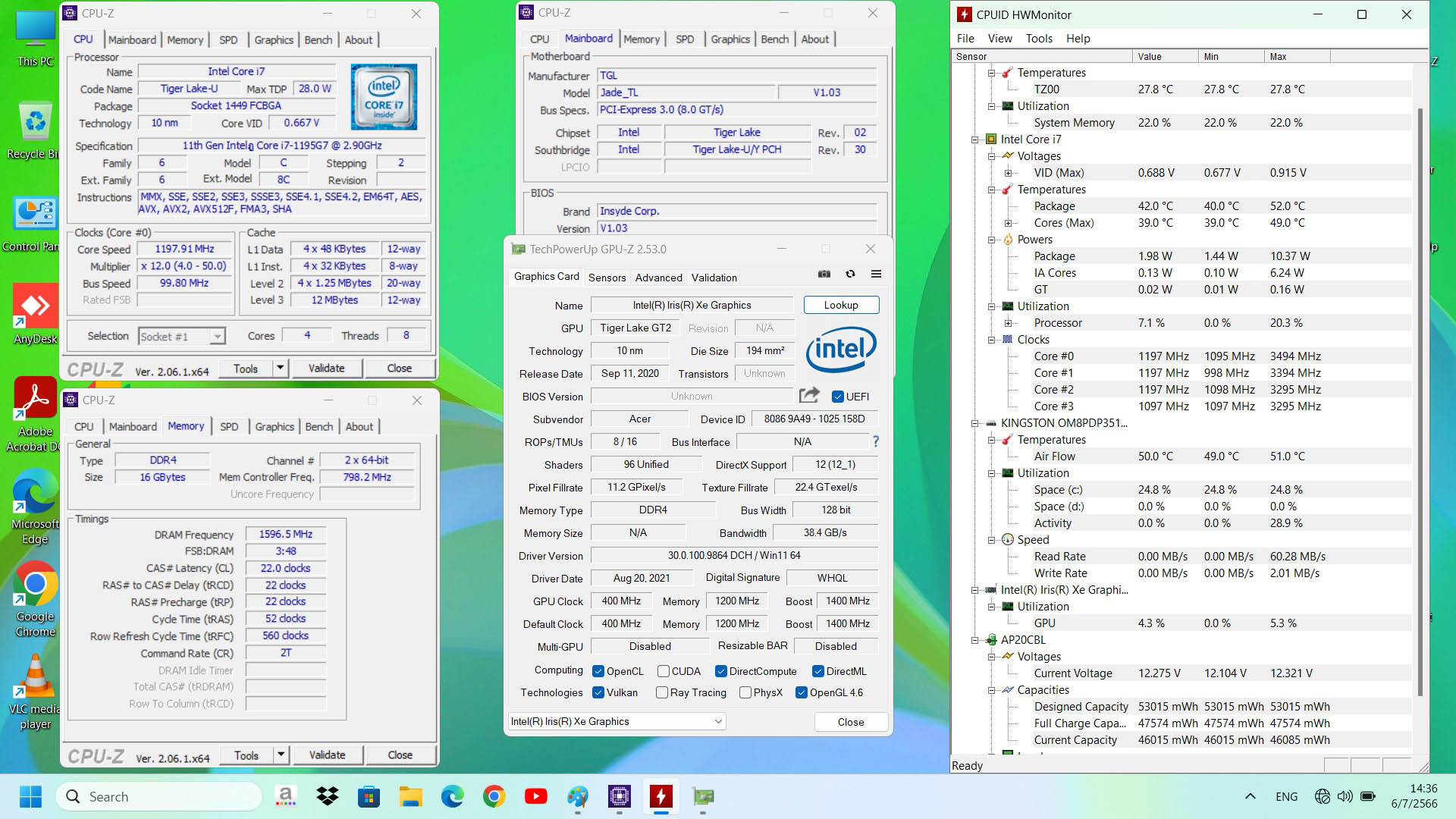Click Validate in the bottom CPU-Z window
This screenshot has width=1456, height=819.
click(327, 755)
